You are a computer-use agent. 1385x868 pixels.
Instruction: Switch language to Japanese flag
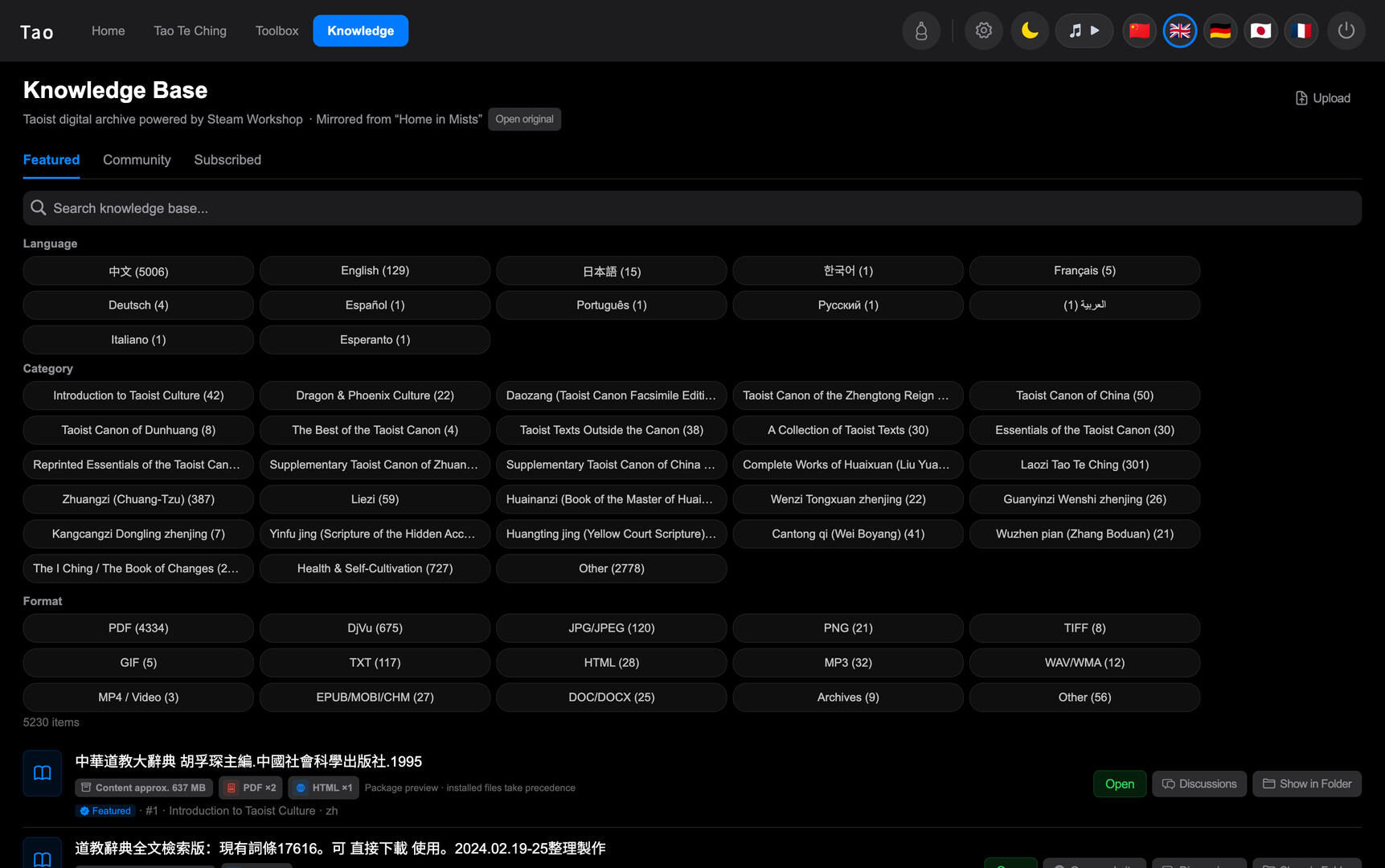click(x=1260, y=31)
